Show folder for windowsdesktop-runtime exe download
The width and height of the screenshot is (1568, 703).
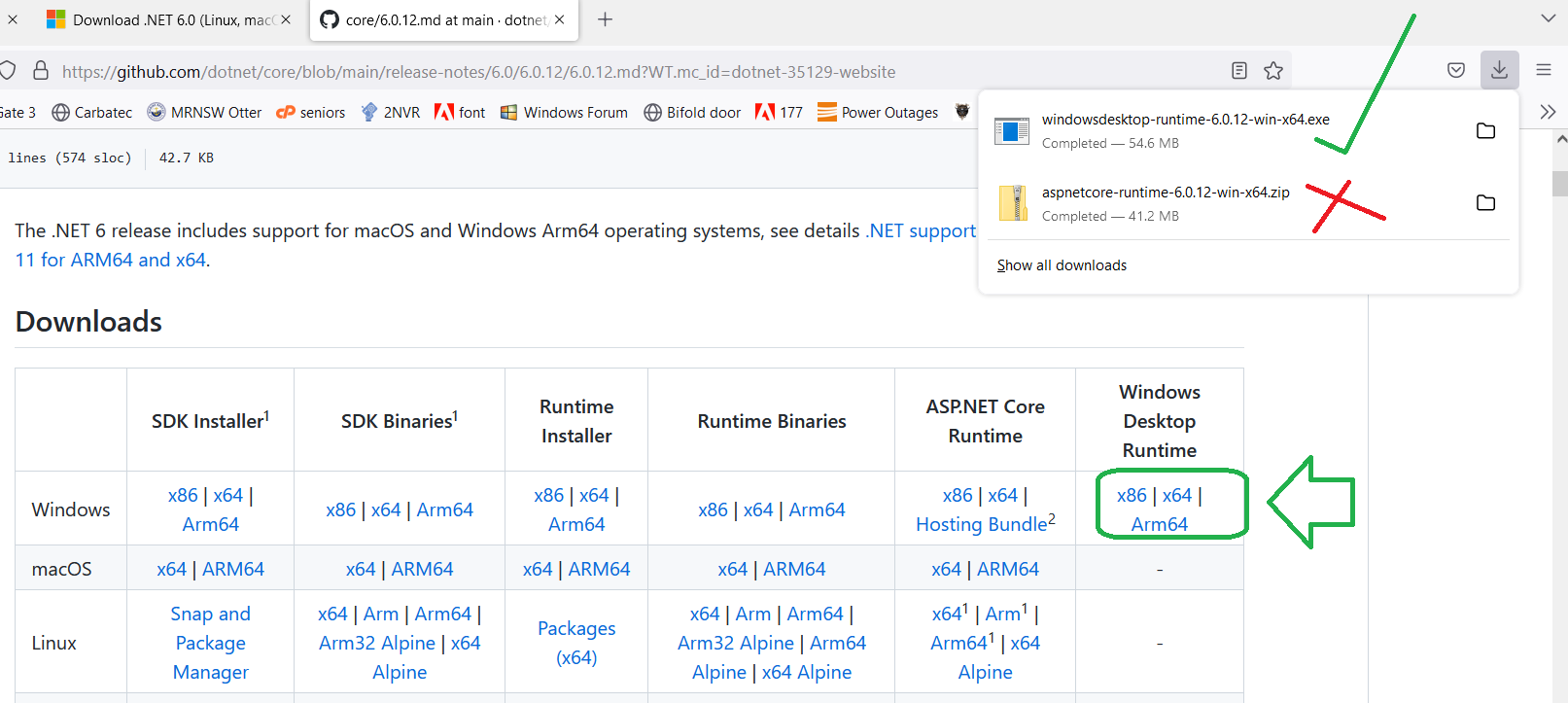pos(1485,130)
